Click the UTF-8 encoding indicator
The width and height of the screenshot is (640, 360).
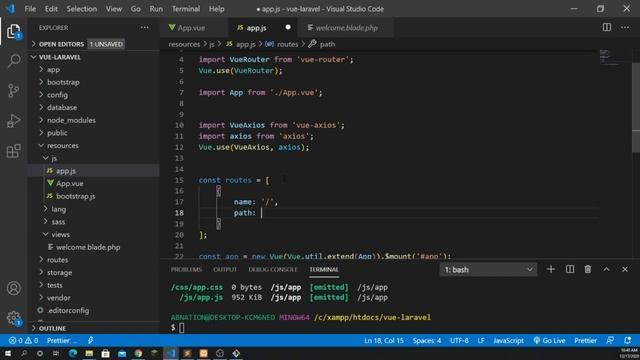point(459,340)
